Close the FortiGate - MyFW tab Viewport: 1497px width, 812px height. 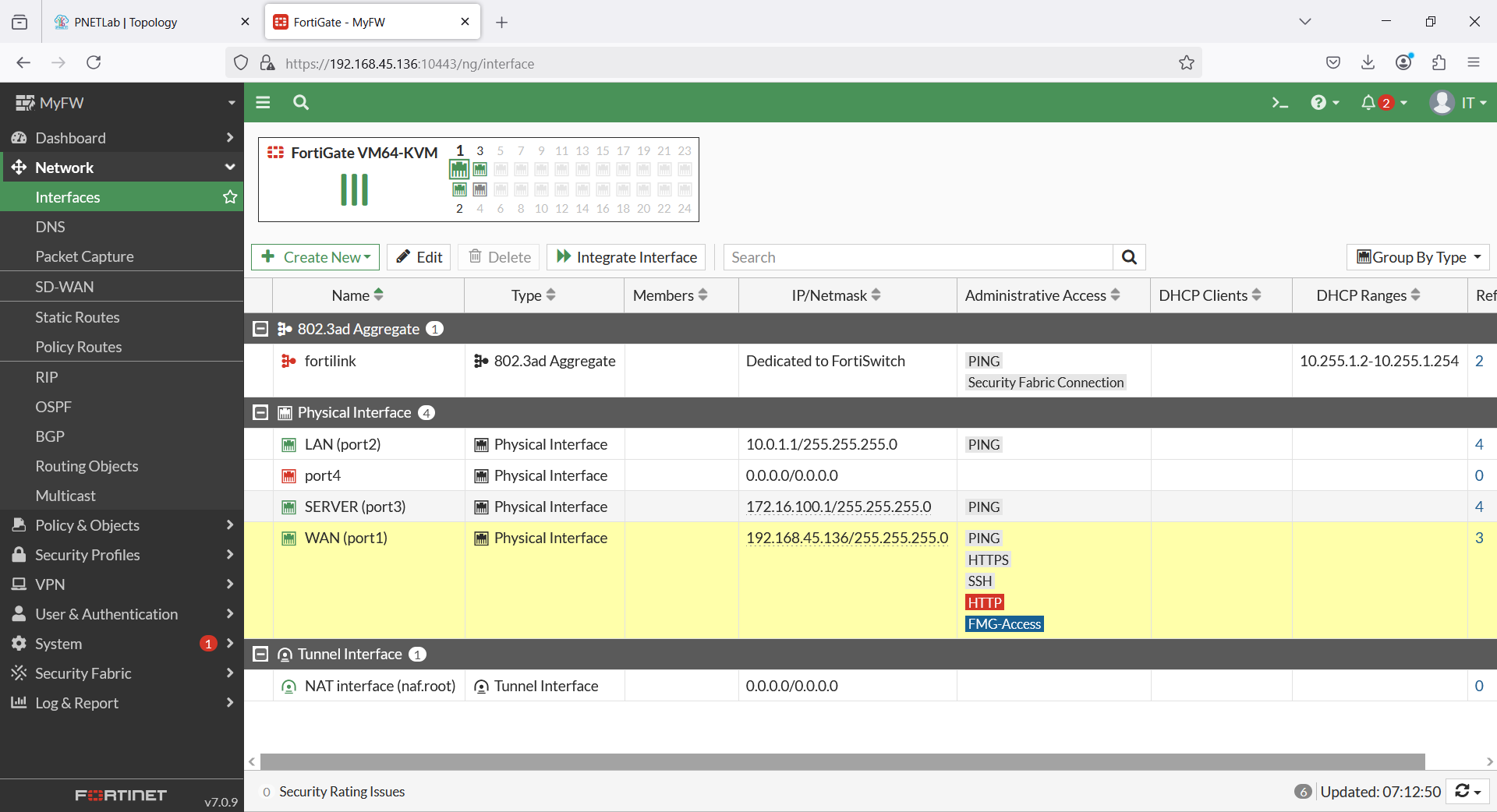[465, 22]
